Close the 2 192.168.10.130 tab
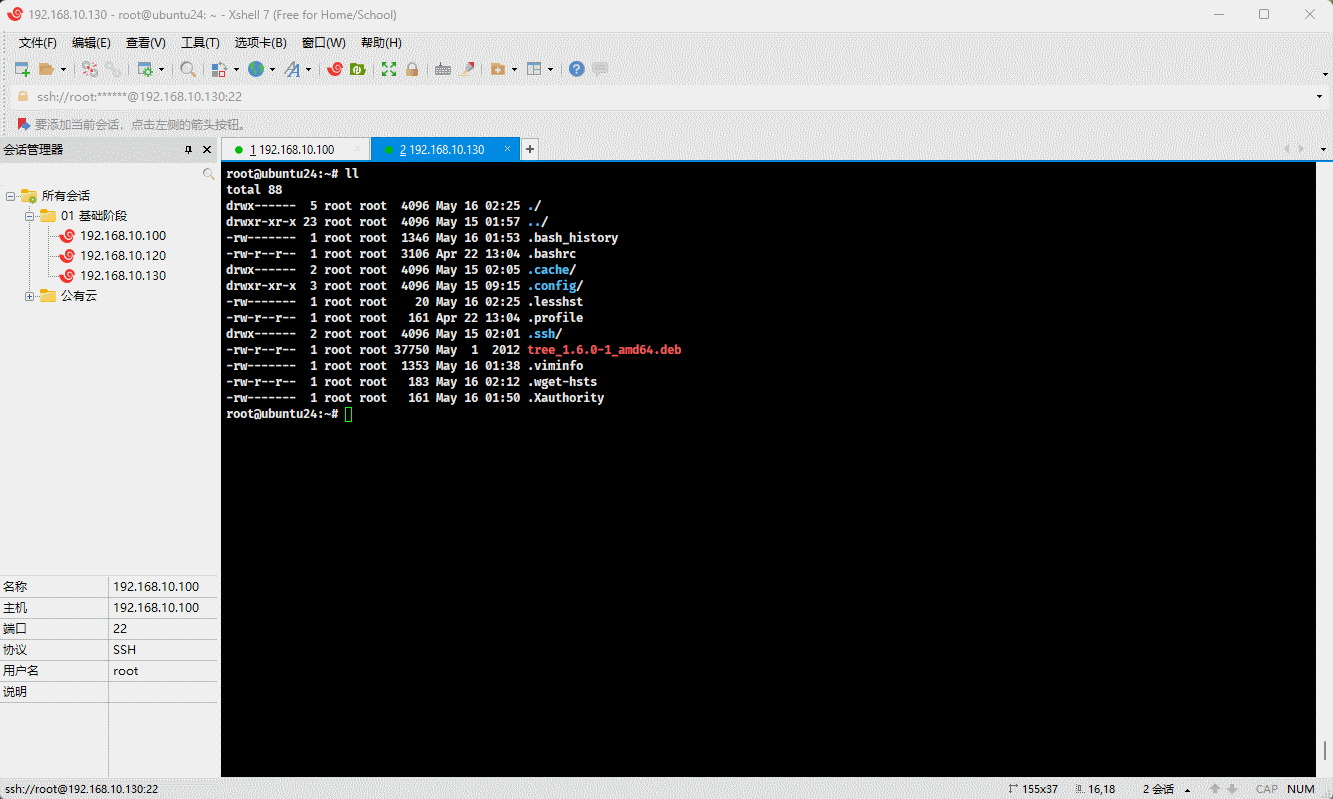Screen dimensions: 1333x799 [507, 149]
